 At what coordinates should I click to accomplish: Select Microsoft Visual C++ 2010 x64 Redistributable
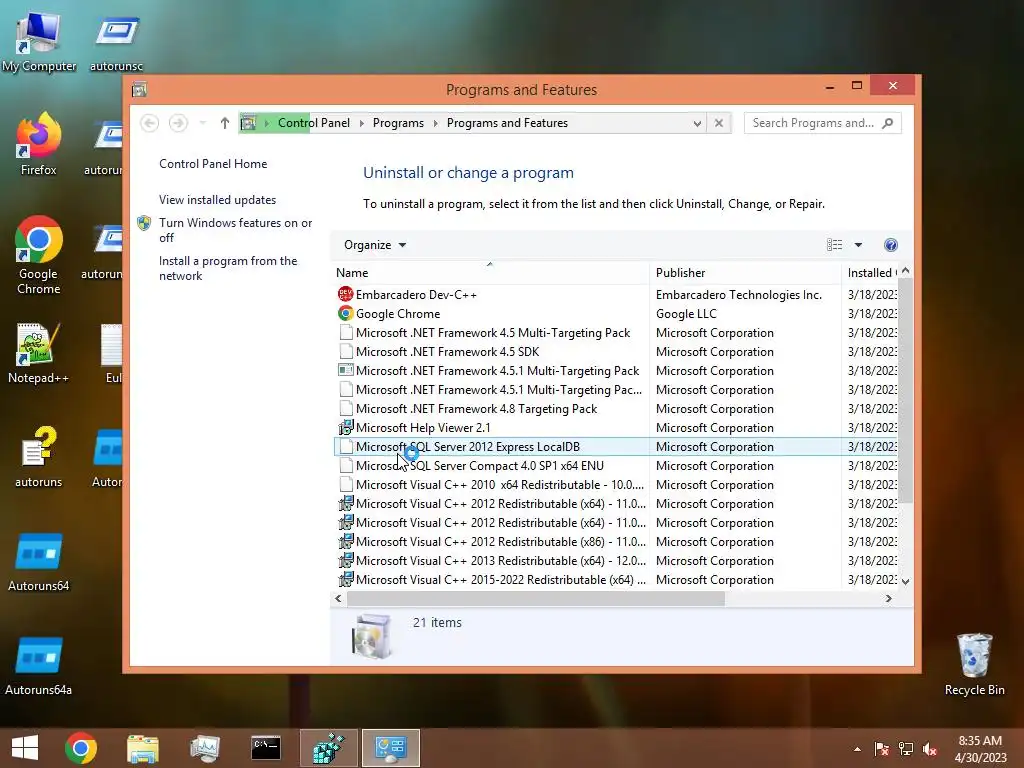(615, 485)
